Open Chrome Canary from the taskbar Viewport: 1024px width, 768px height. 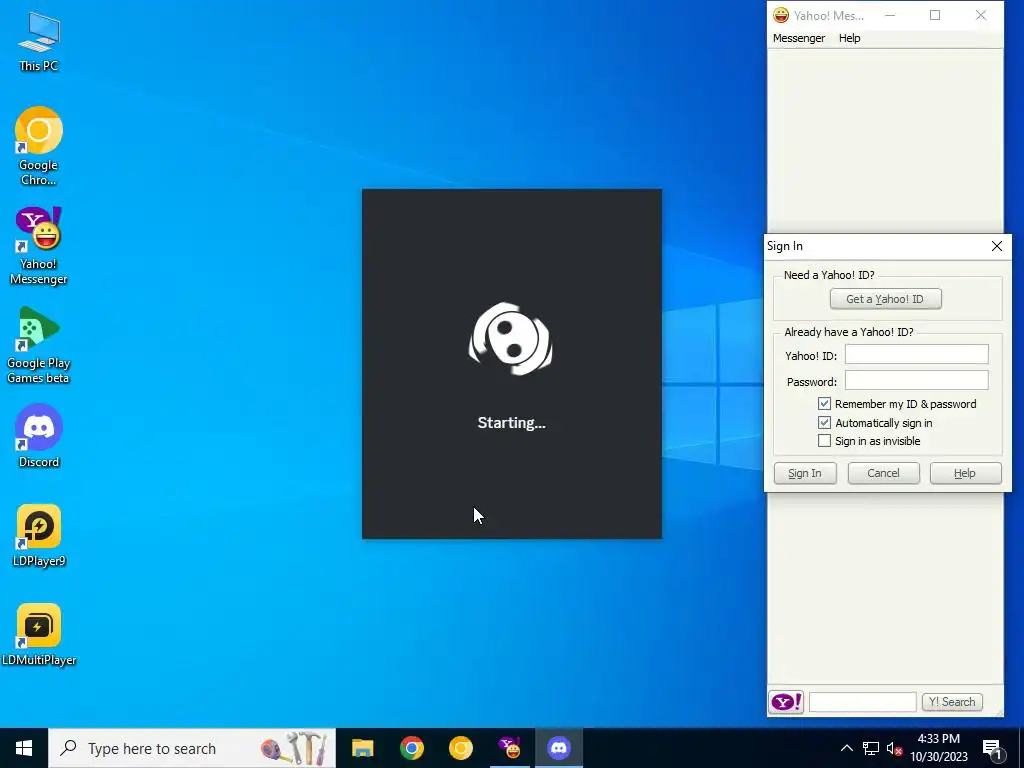[460, 748]
